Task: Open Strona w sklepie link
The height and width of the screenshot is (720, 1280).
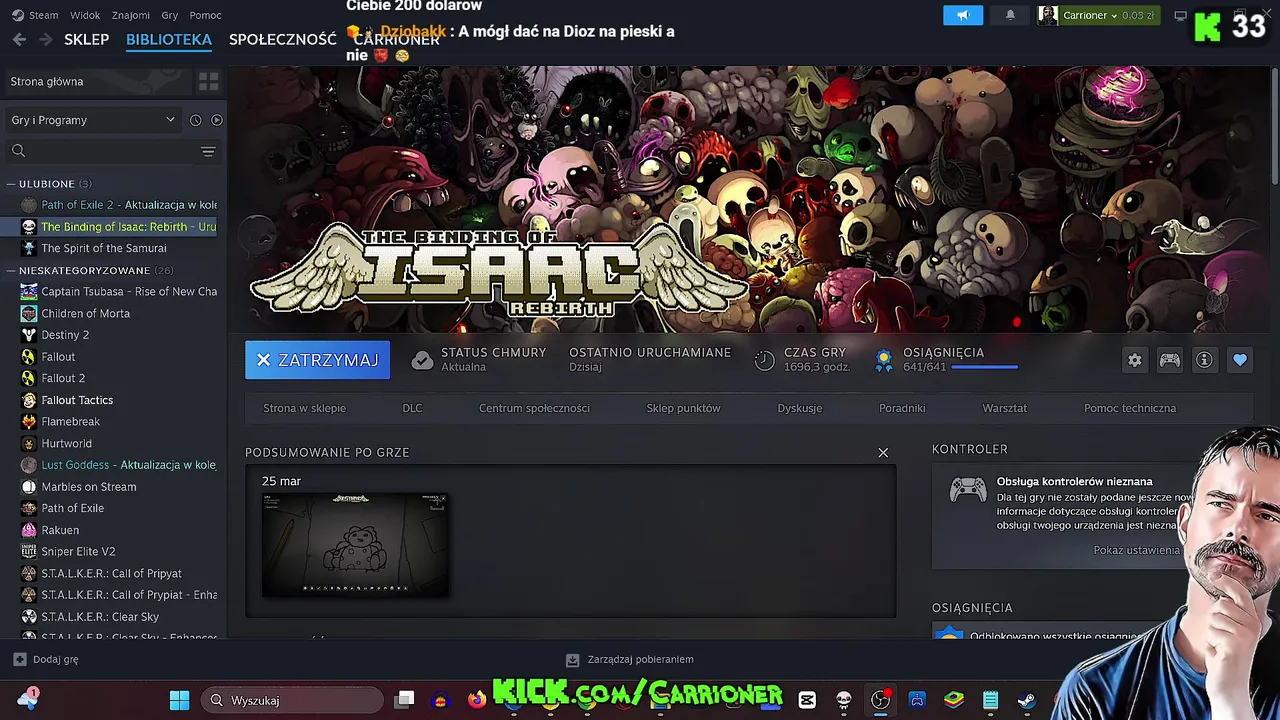Action: pos(304,408)
